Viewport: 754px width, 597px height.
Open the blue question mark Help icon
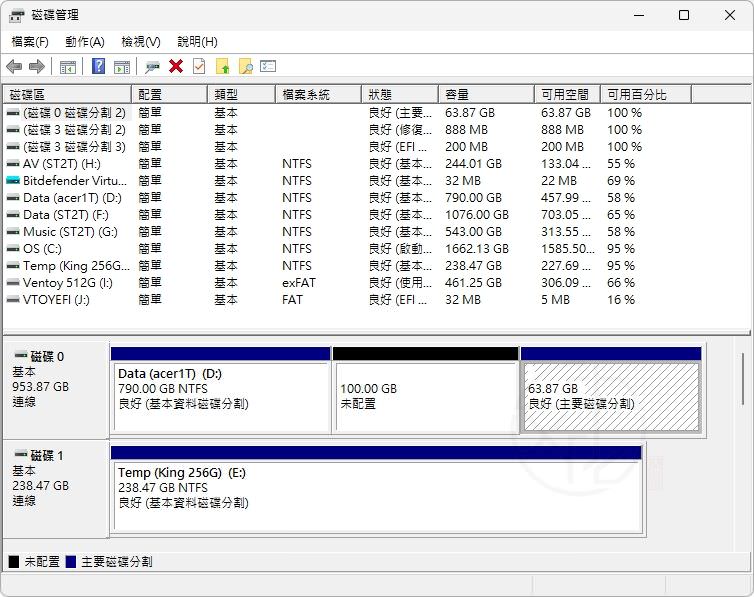98,66
